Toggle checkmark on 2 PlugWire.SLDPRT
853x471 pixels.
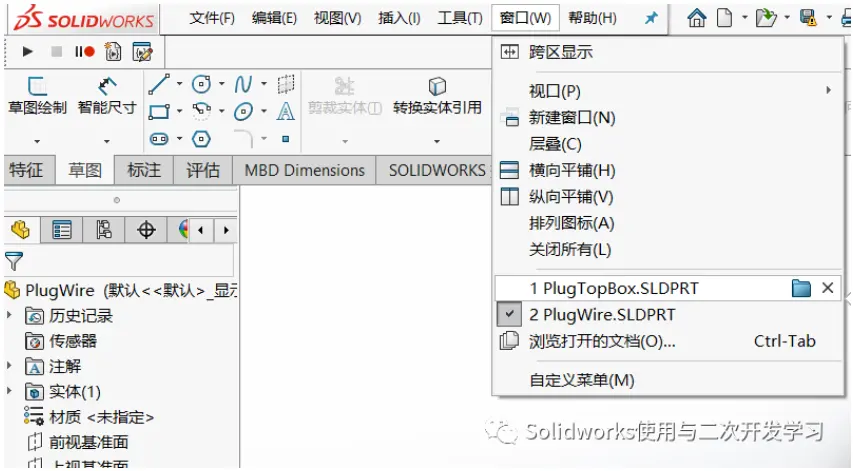coord(509,314)
